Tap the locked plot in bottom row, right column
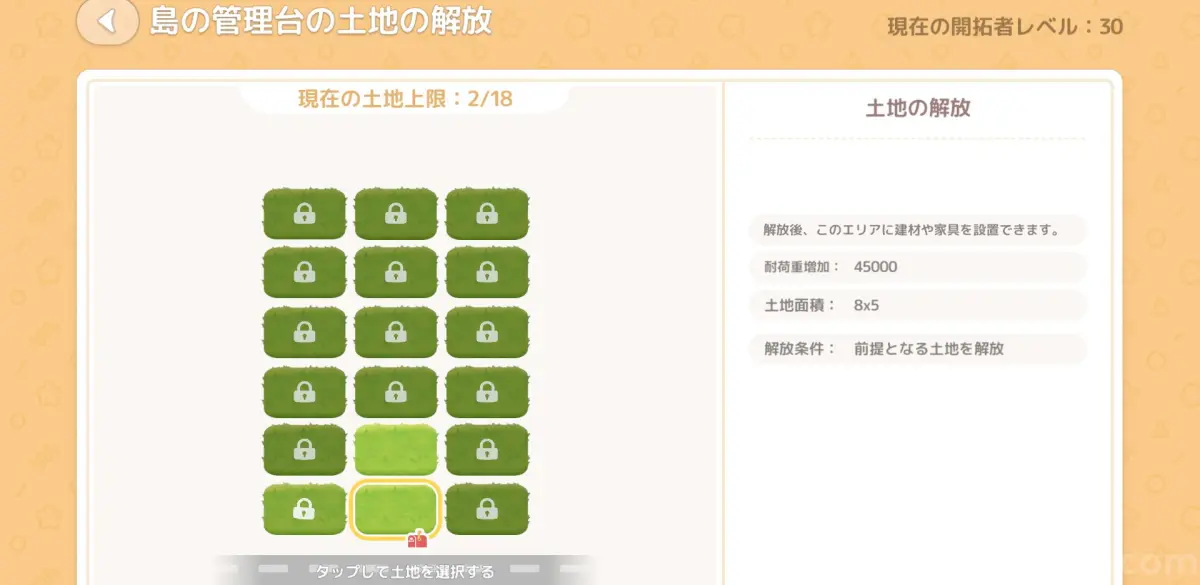Viewport: 1200px width, 585px height. click(487, 509)
